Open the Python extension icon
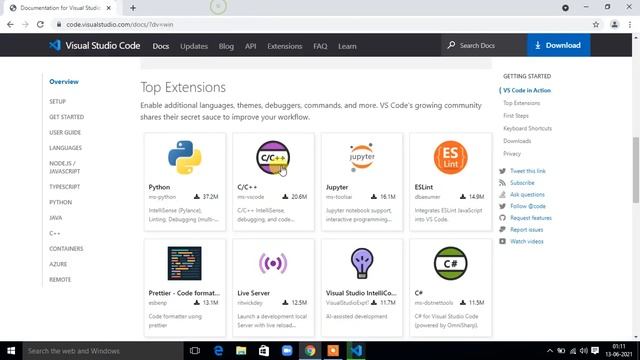640x360 pixels. coord(184,158)
